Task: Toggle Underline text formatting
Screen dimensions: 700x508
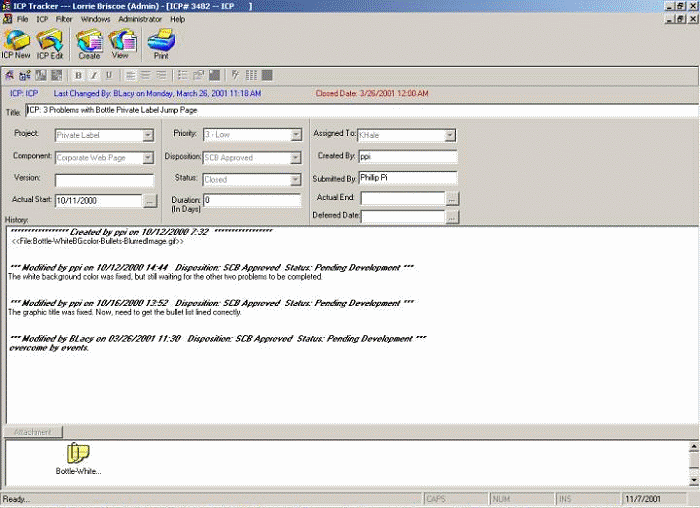Action: pyautogui.click(x=108, y=75)
